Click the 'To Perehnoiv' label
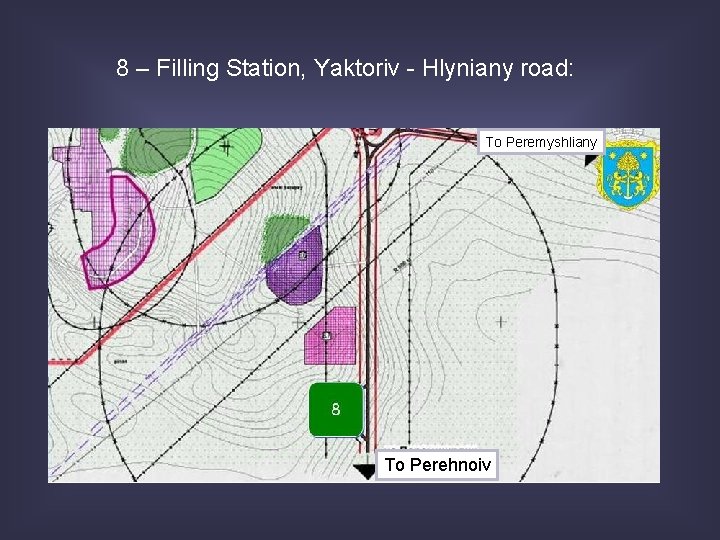Screen dimensions: 720x540 437,465
